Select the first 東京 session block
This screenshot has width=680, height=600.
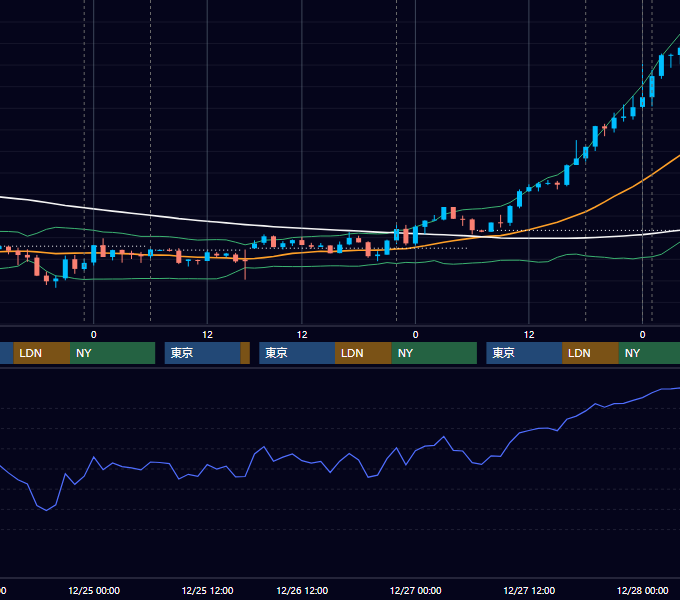203,353
